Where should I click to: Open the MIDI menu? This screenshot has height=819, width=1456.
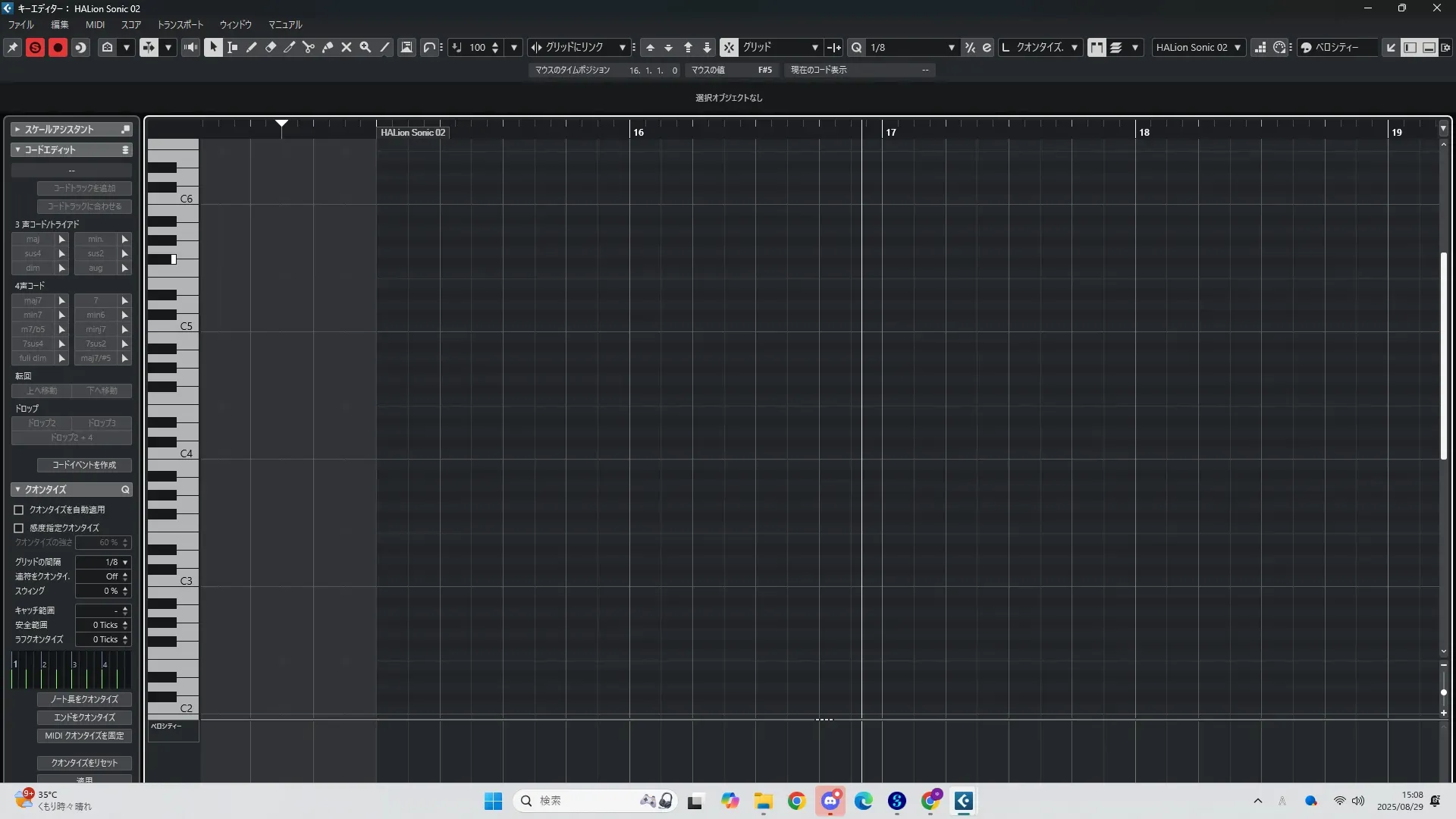[95, 24]
